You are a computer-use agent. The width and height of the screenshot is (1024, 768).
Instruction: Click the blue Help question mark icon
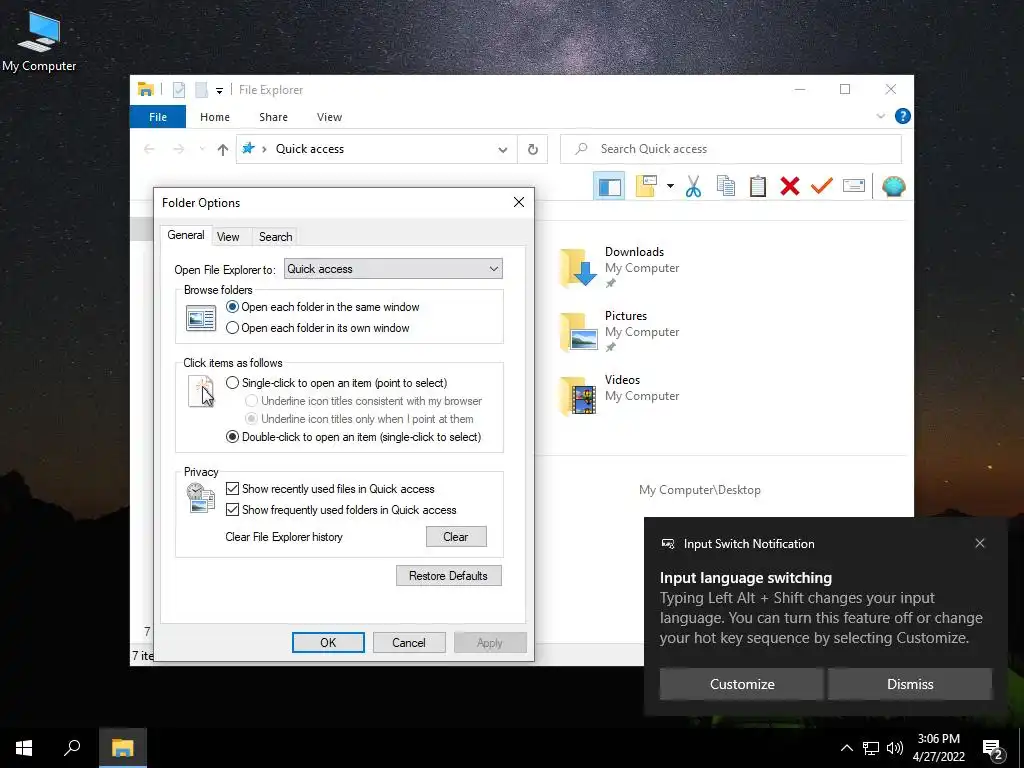903,116
